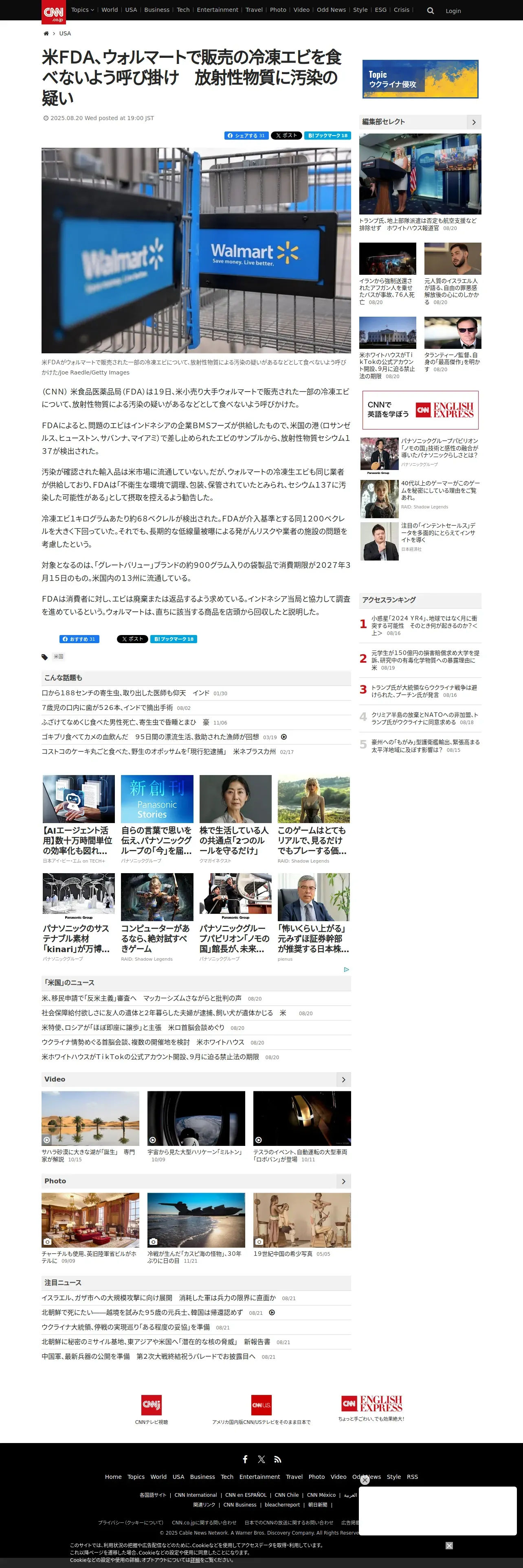This screenshot has height=1568, width=523.
Task: Open CNN en ESPAÑOL footer link
Action: point(246,1495)
